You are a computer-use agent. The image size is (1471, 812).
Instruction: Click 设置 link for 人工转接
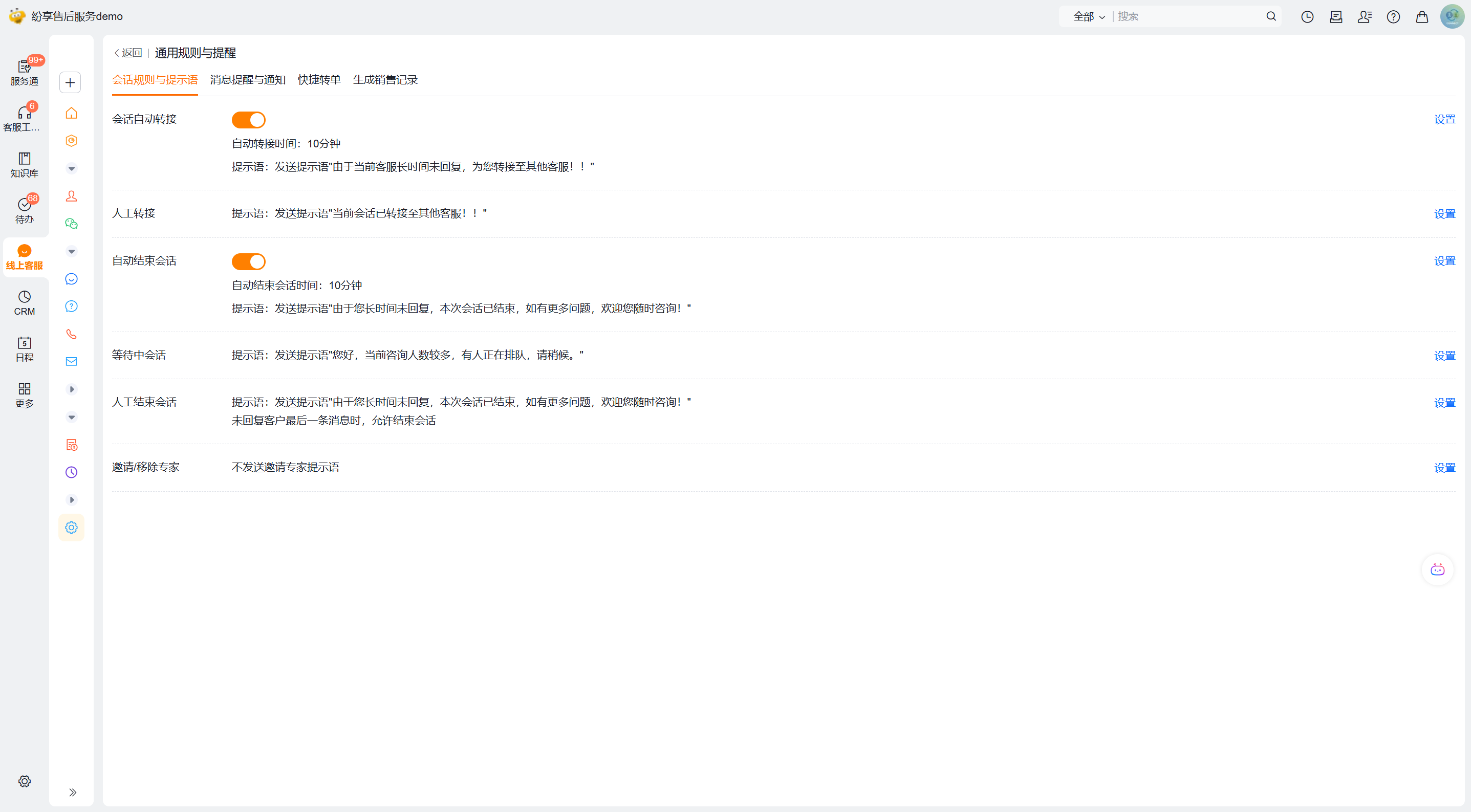(1444, 213)
